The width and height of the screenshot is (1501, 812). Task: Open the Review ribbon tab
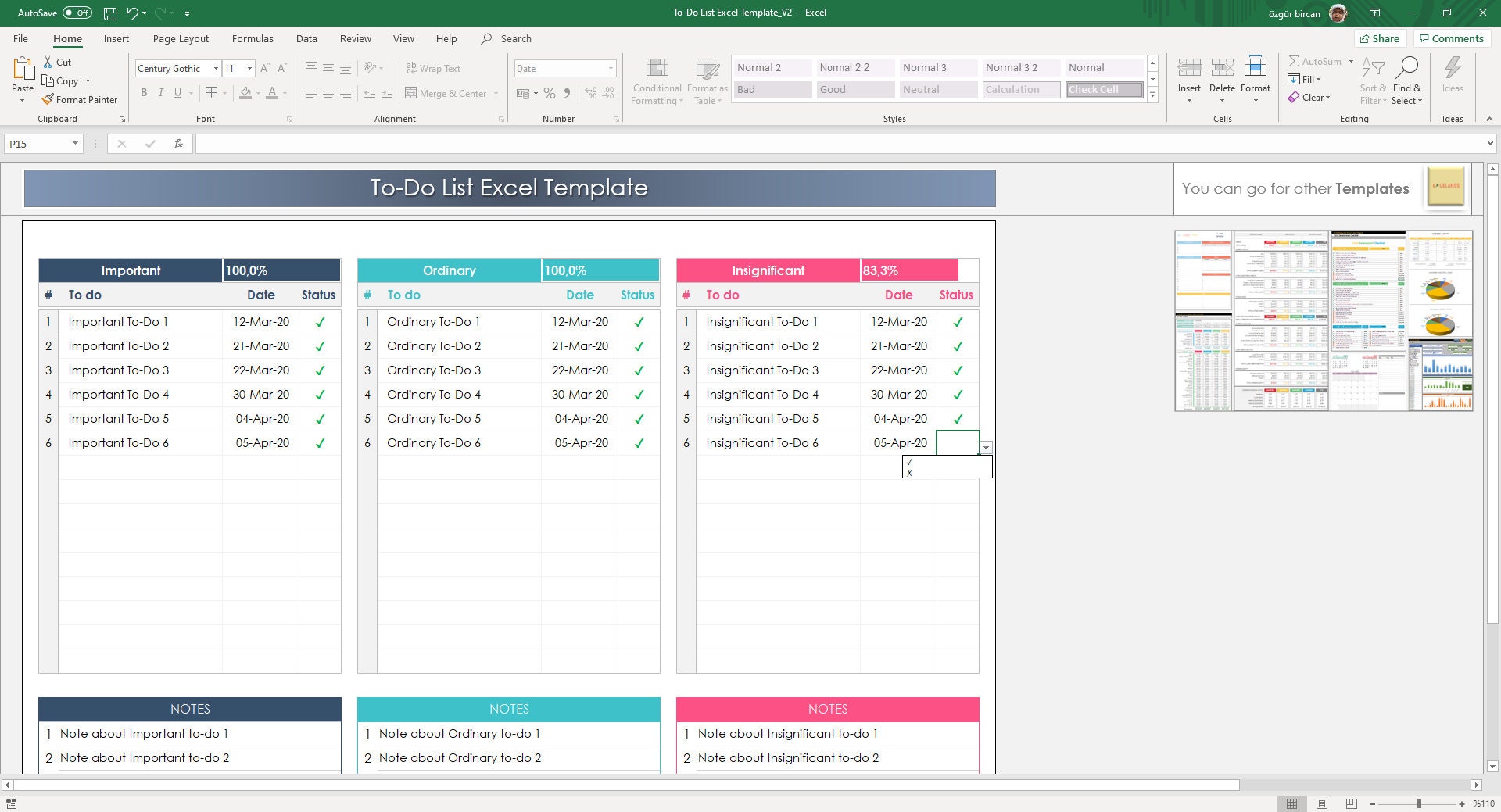355,38
